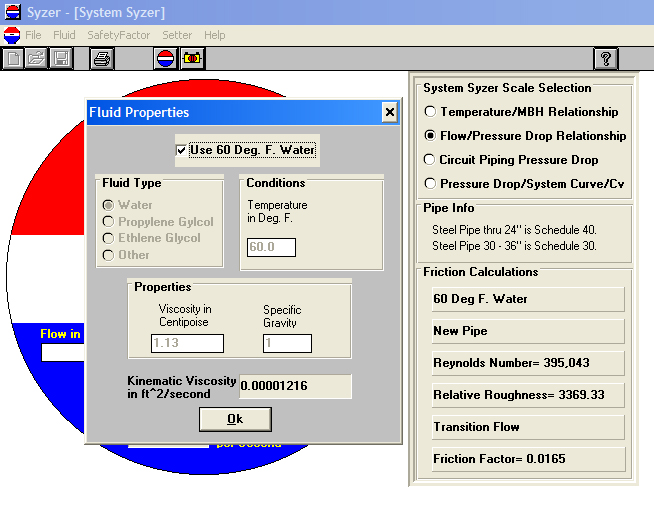
Task: Open the File menu
Action: (x=33, y=35)
